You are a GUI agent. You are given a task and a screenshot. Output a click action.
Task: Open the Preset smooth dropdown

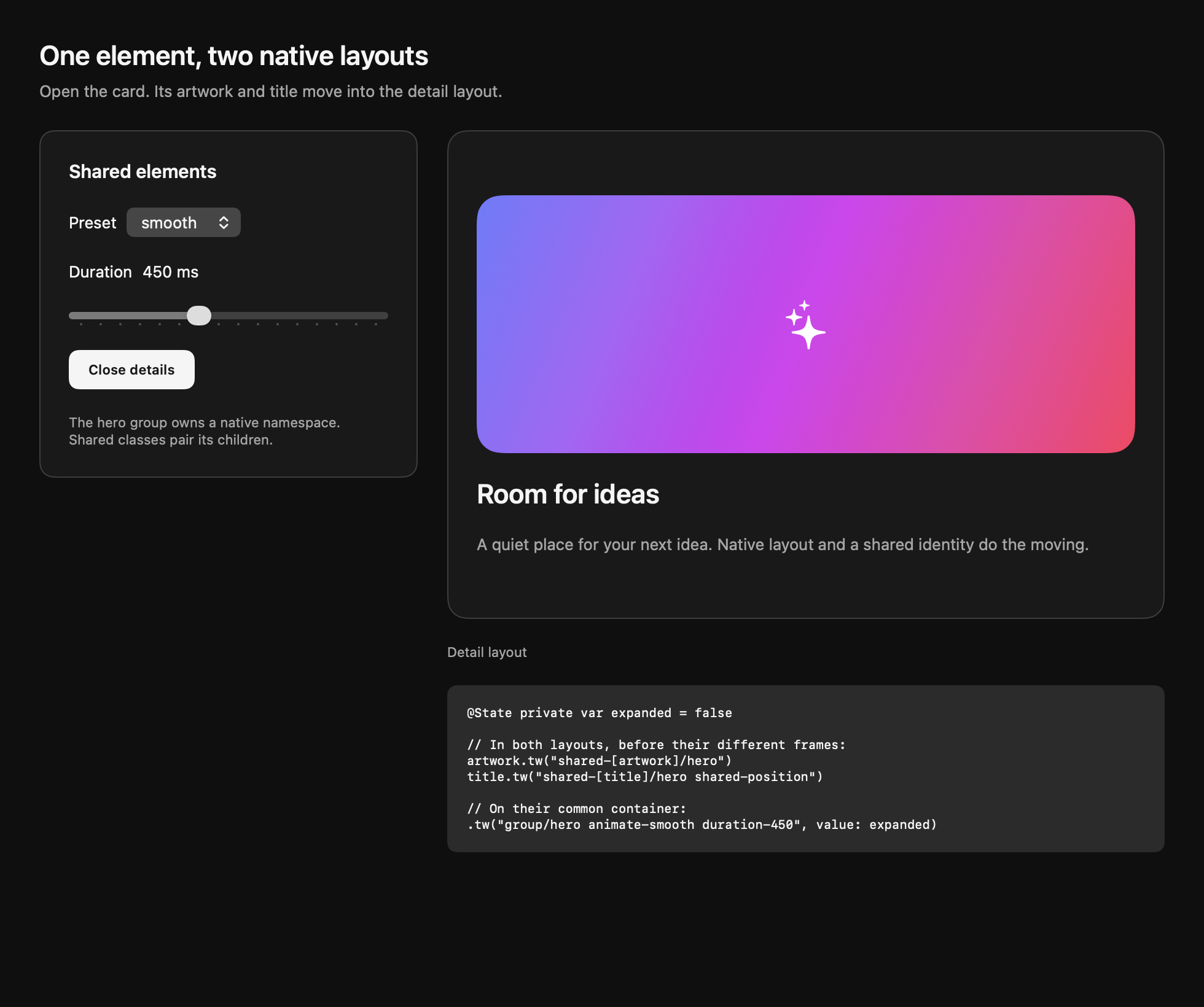(183, 222)
